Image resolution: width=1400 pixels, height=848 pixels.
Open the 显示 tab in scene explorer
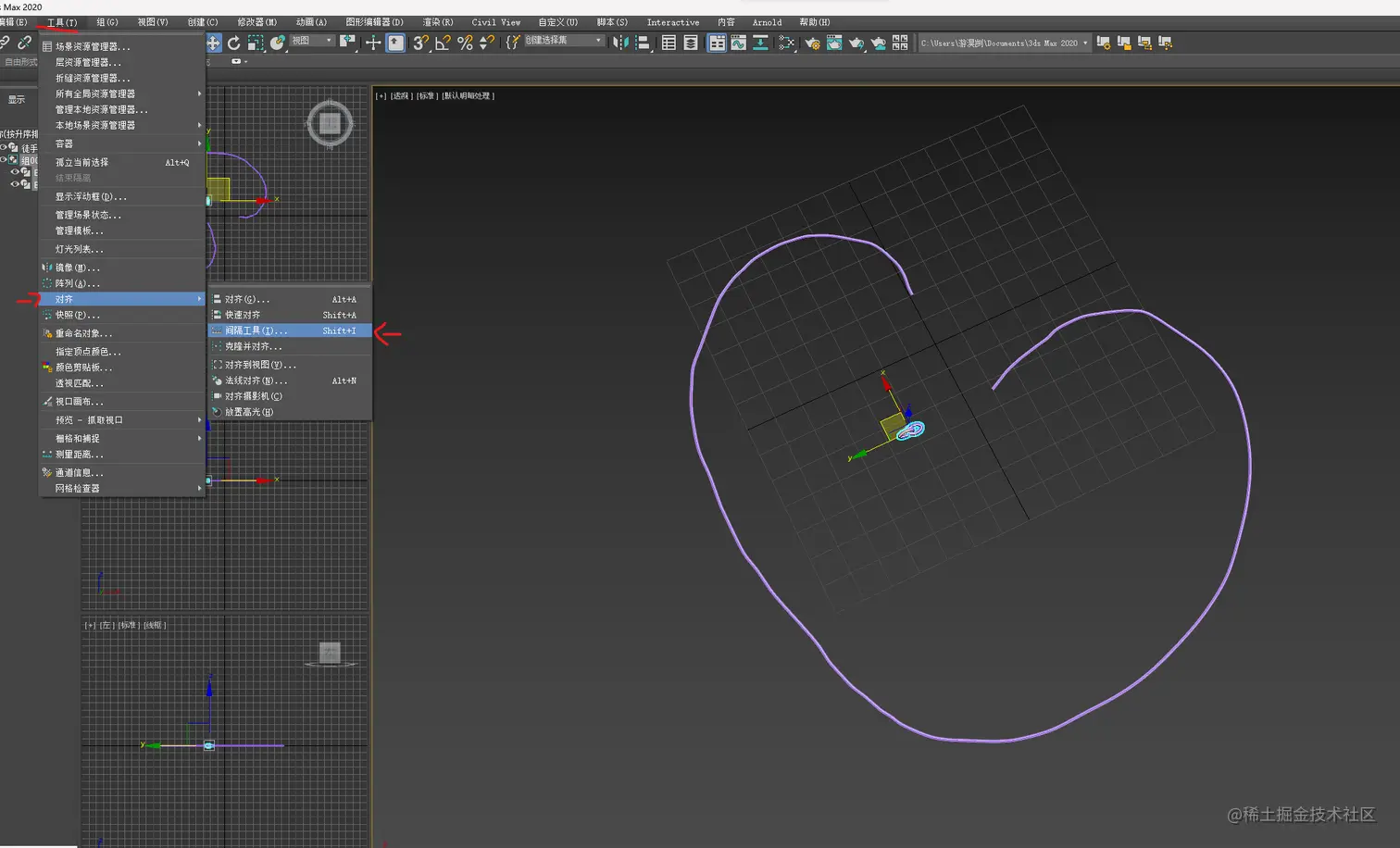tap(17, 99)
